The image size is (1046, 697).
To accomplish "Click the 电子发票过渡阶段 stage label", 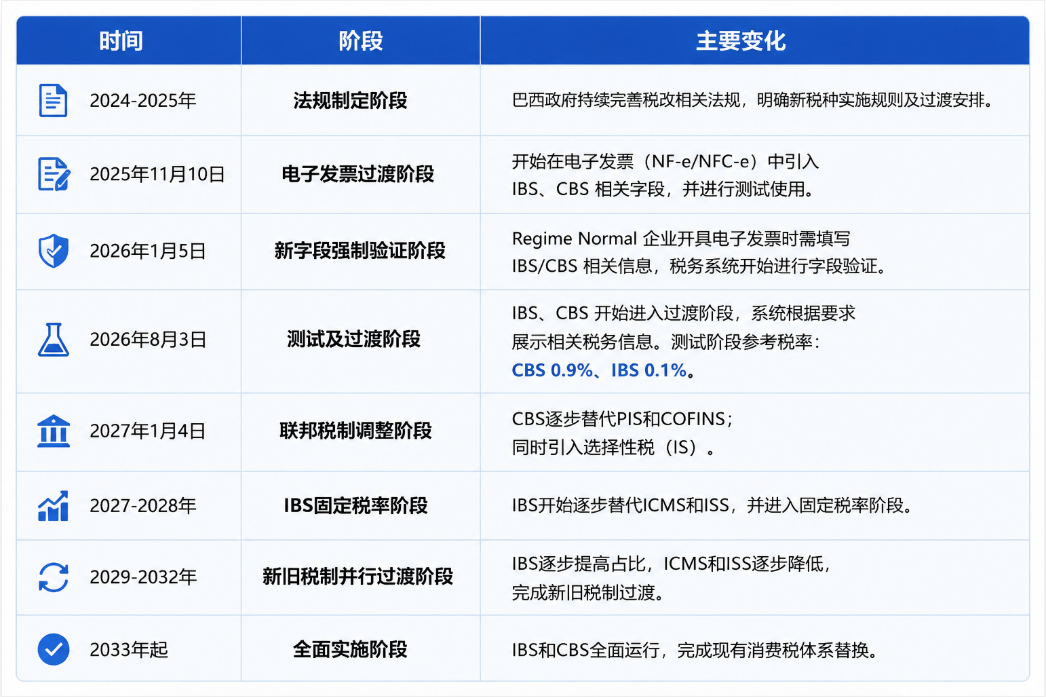I will 358,174.
